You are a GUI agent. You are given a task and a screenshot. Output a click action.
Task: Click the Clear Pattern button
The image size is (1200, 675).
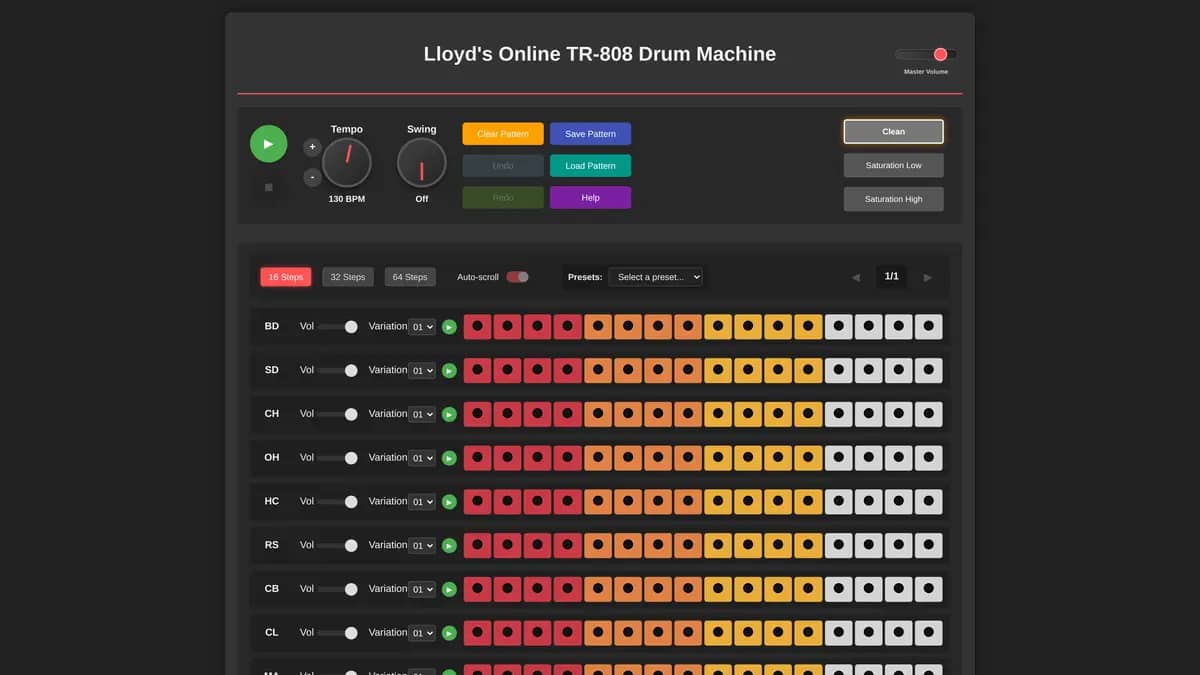[503, 134]
